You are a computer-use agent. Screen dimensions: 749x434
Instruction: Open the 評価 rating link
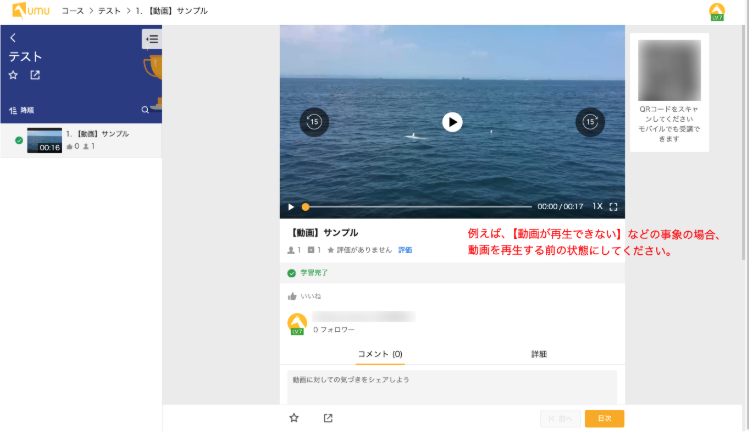(405, 250)
